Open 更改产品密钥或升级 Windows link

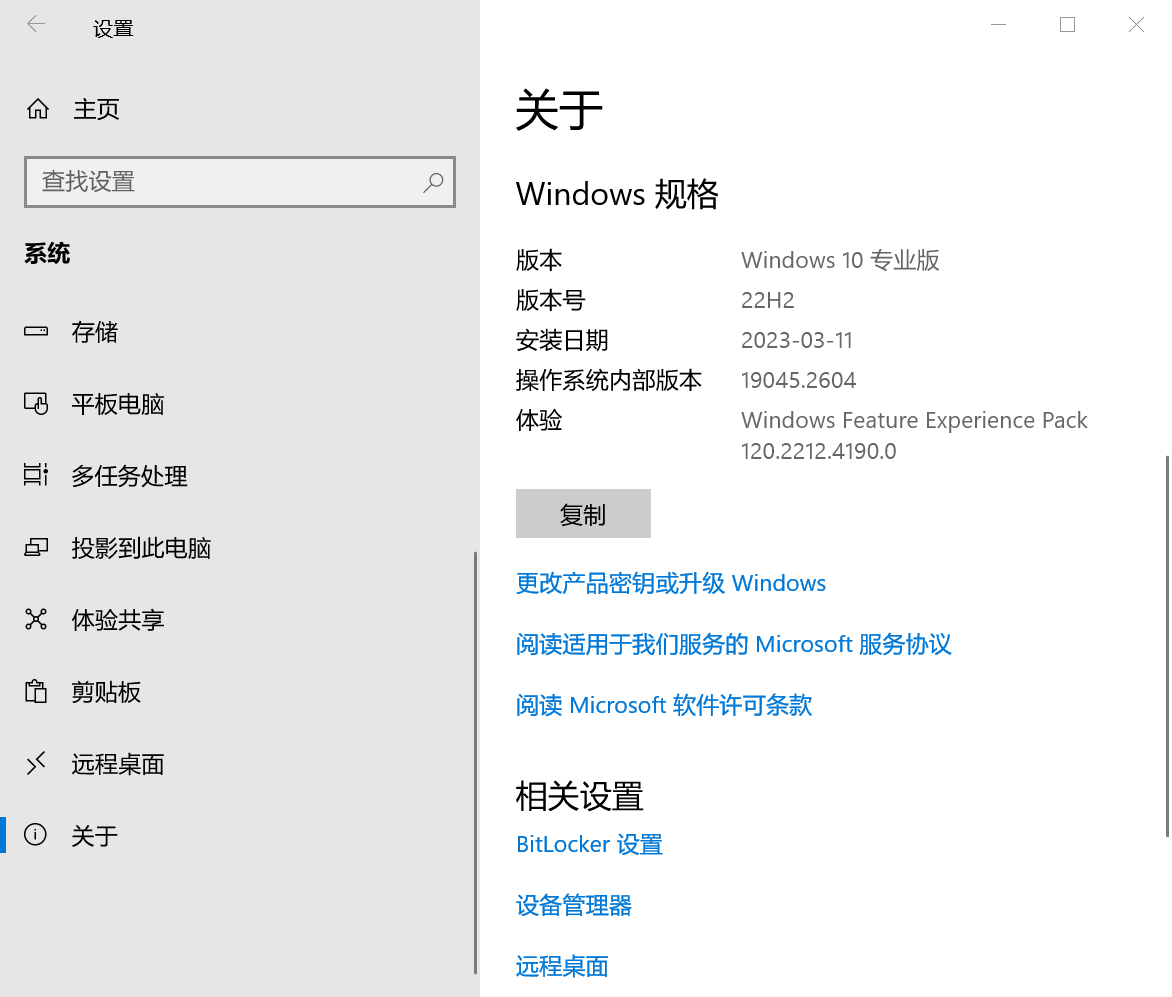[x=670, y=583]
